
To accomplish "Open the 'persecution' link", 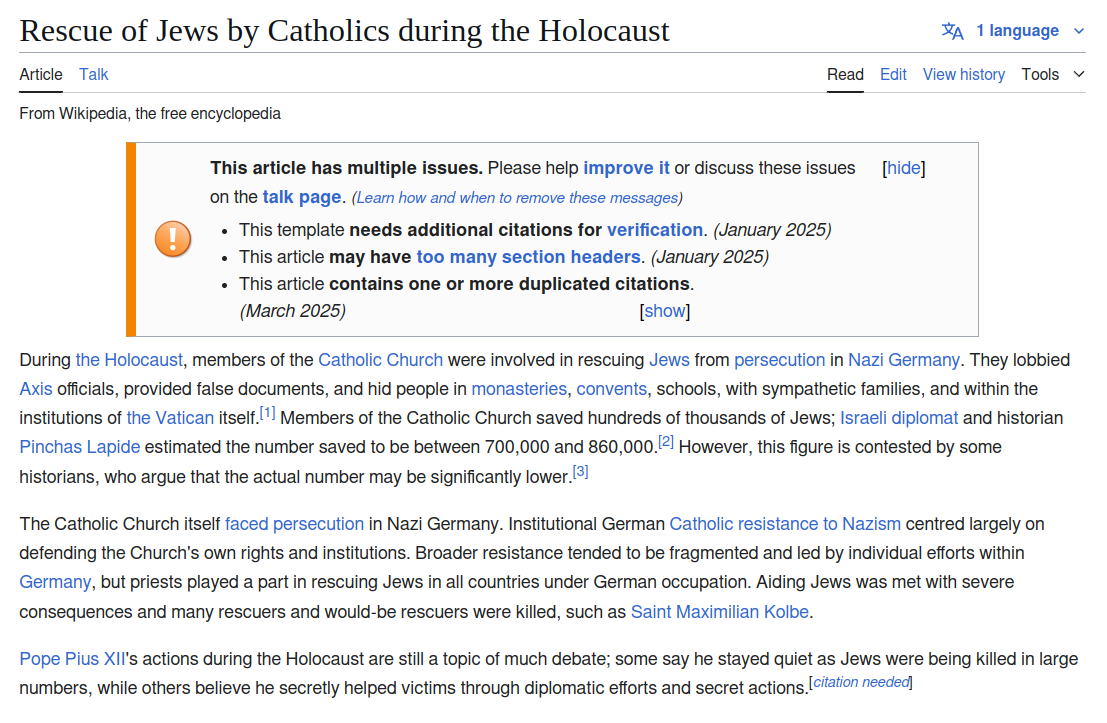I will point(779,360).
